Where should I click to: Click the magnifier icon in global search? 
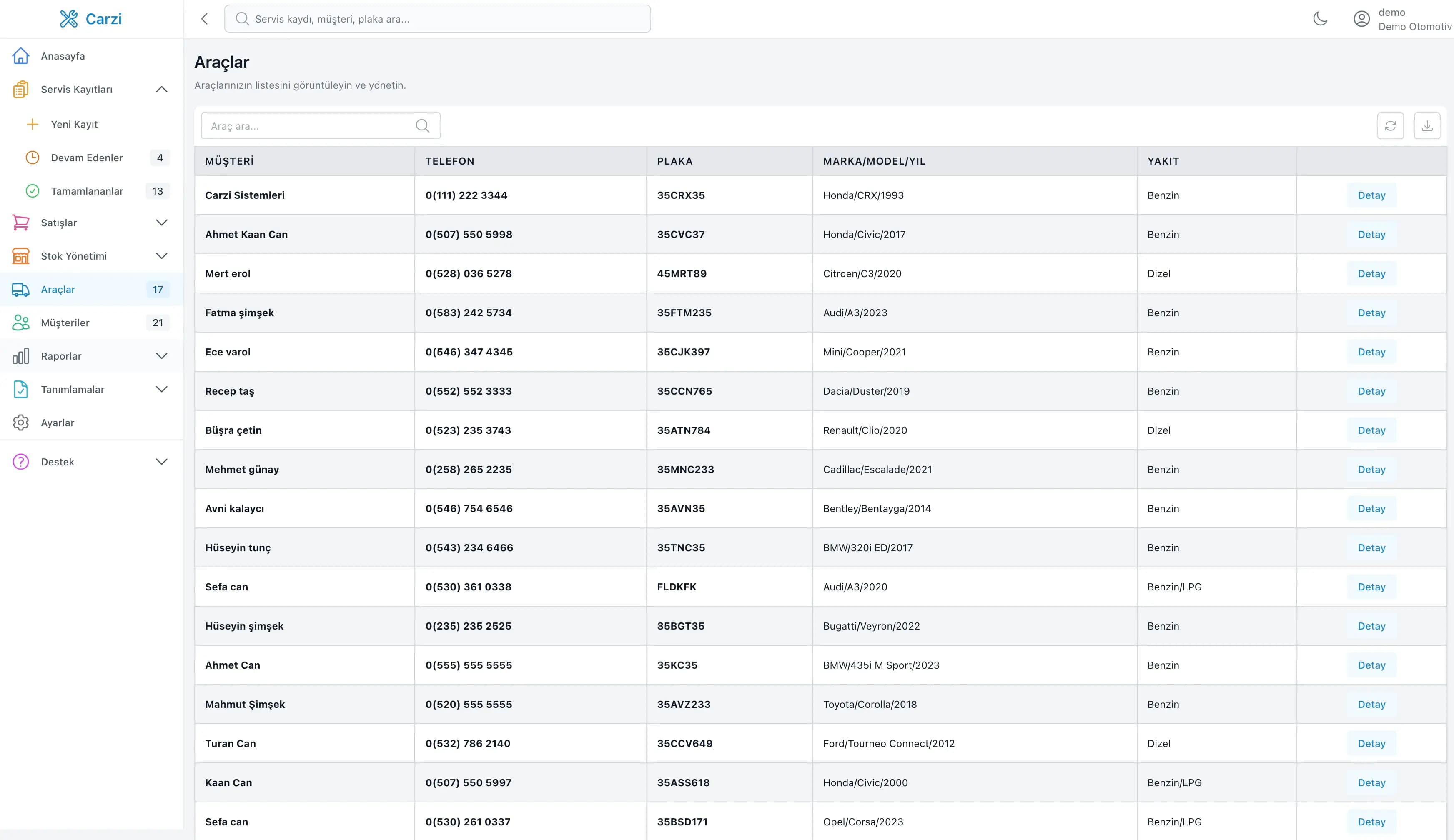[242, 19]
